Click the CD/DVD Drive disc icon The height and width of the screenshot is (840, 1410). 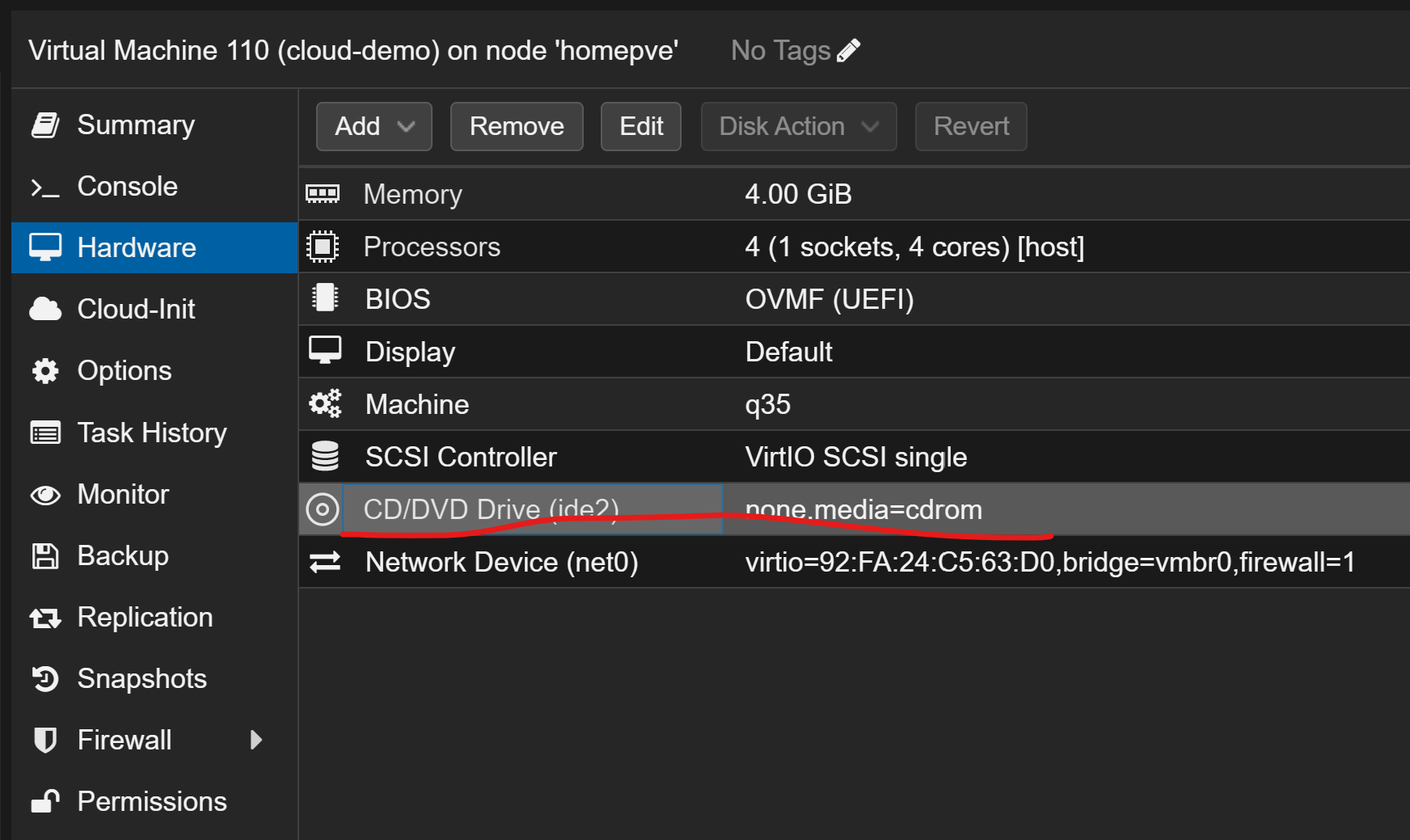click(323, 509)
